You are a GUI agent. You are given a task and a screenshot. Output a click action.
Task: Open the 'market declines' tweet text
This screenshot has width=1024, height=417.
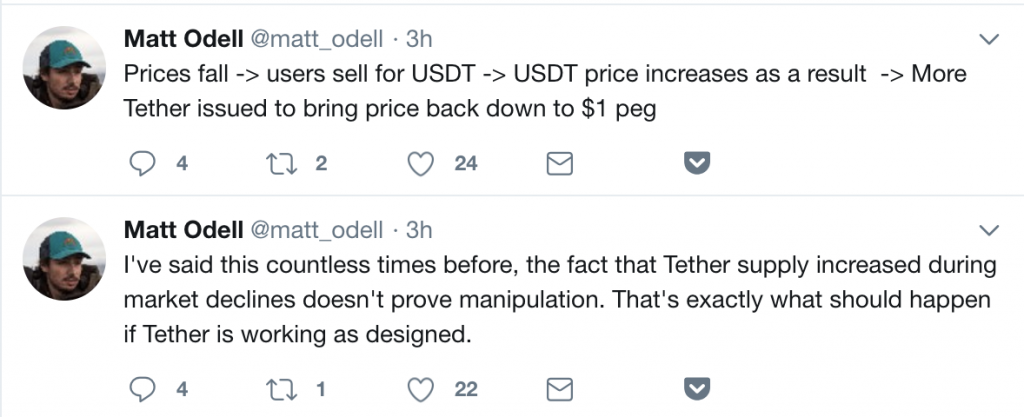560,300
